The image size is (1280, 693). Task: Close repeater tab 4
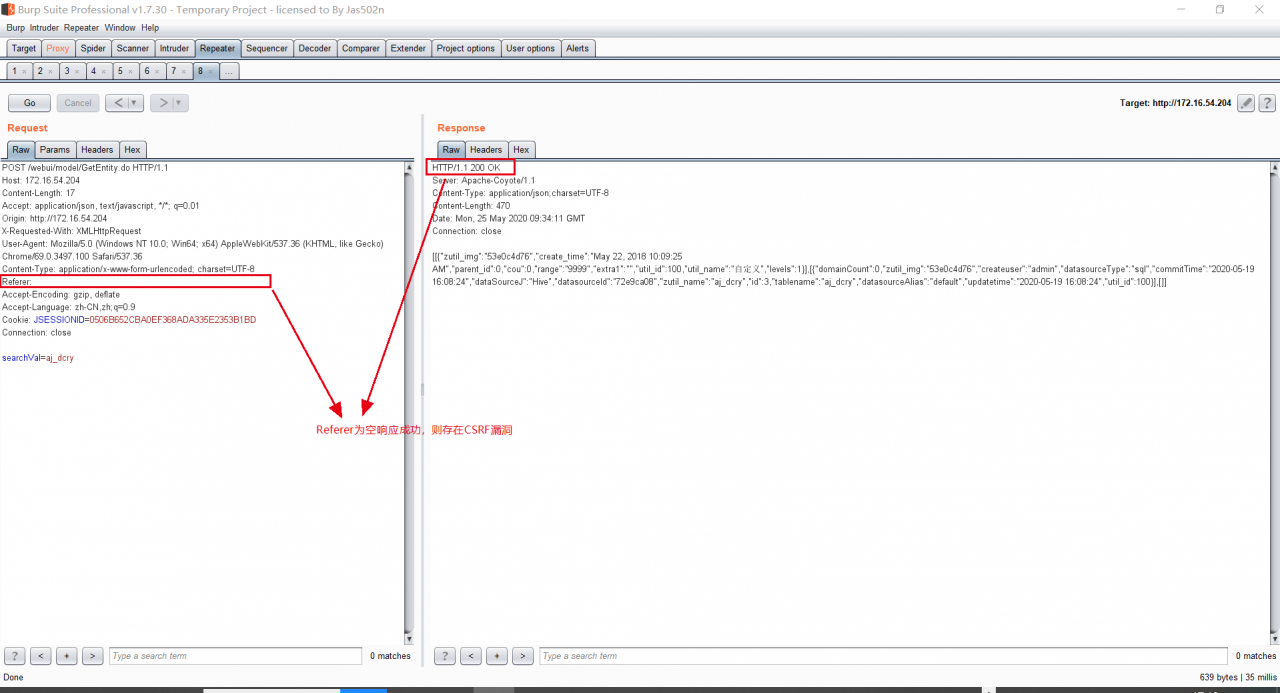pos(103,72)
